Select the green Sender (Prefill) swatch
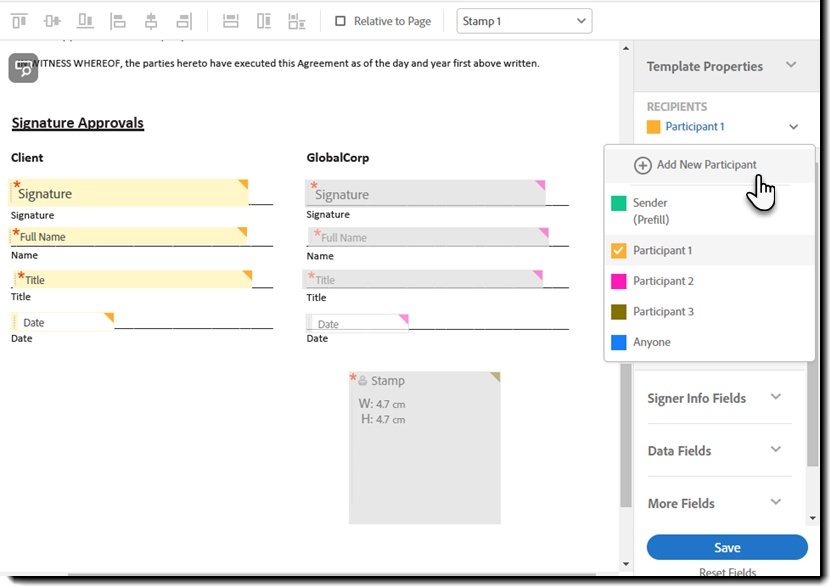Image resolution: width=830 pixels, height=586 pixels. click(x=619, y=203)
